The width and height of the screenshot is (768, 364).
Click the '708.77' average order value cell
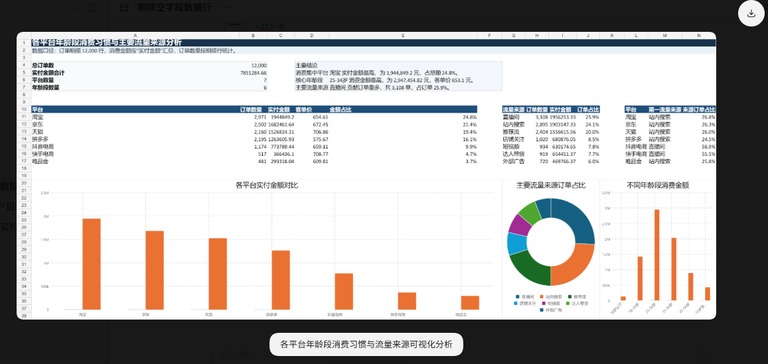point(320,154)
